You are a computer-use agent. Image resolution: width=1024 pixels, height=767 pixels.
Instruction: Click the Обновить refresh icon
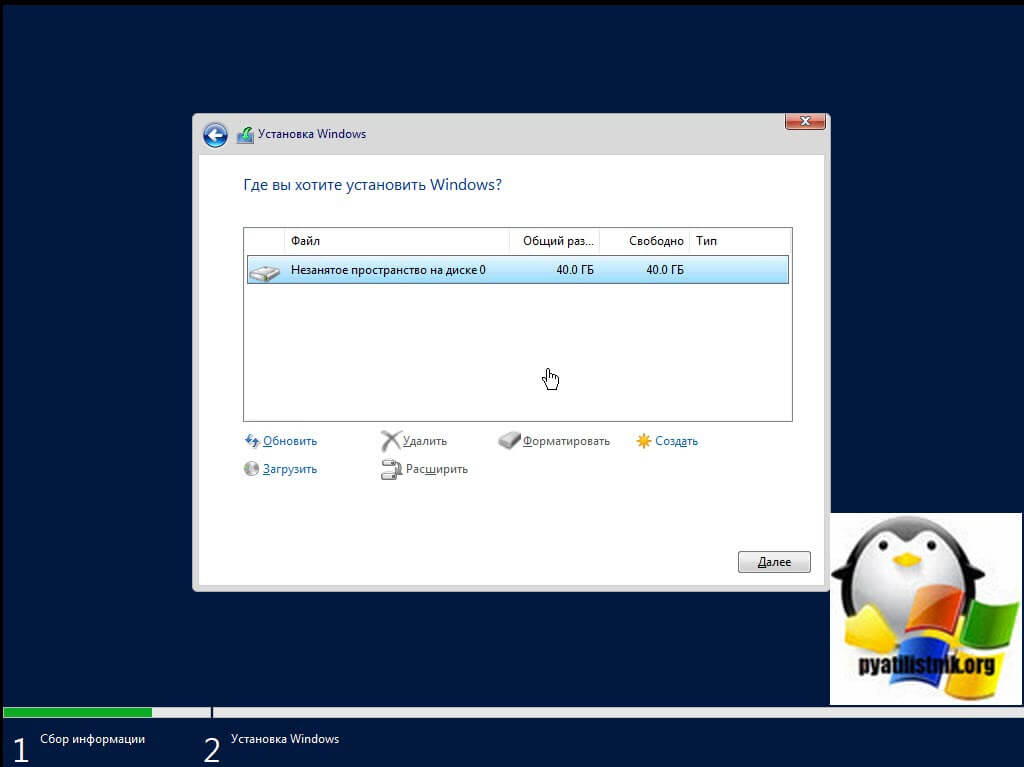point(252,441)
